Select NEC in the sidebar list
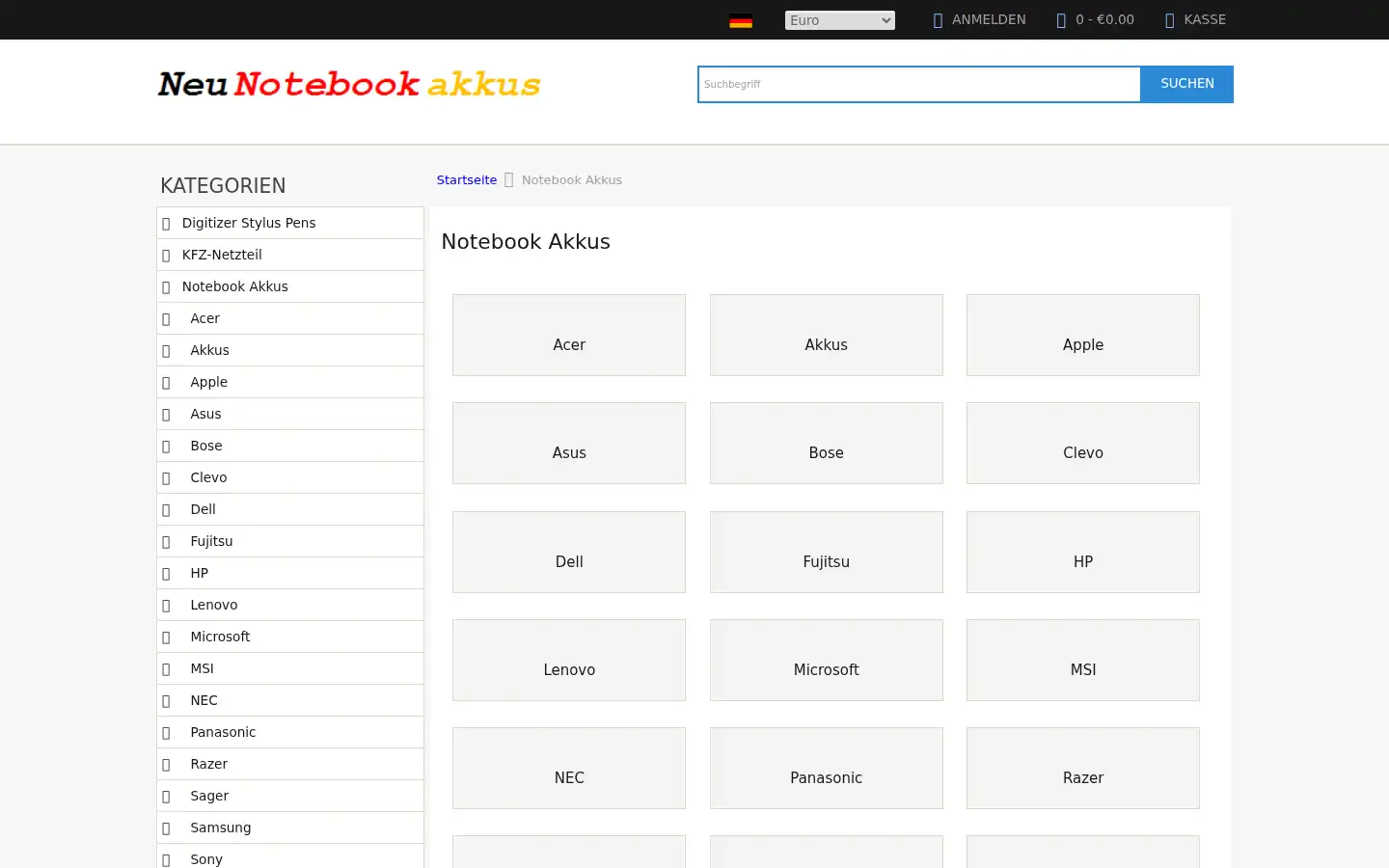The width and height of the screenshot is (1389, 868). [x=290, y=700]
